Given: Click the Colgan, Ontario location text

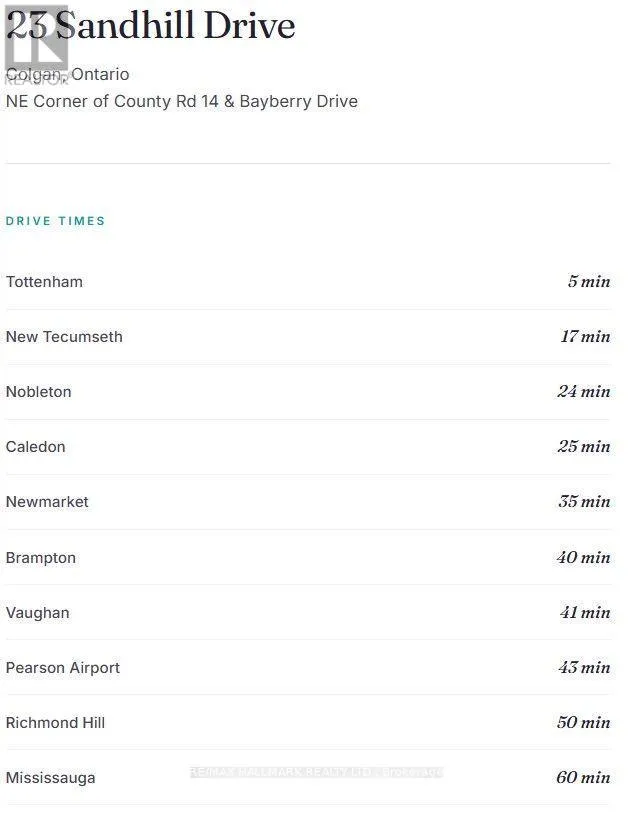Looking at the screenshot, I should (x=68, y=74).
